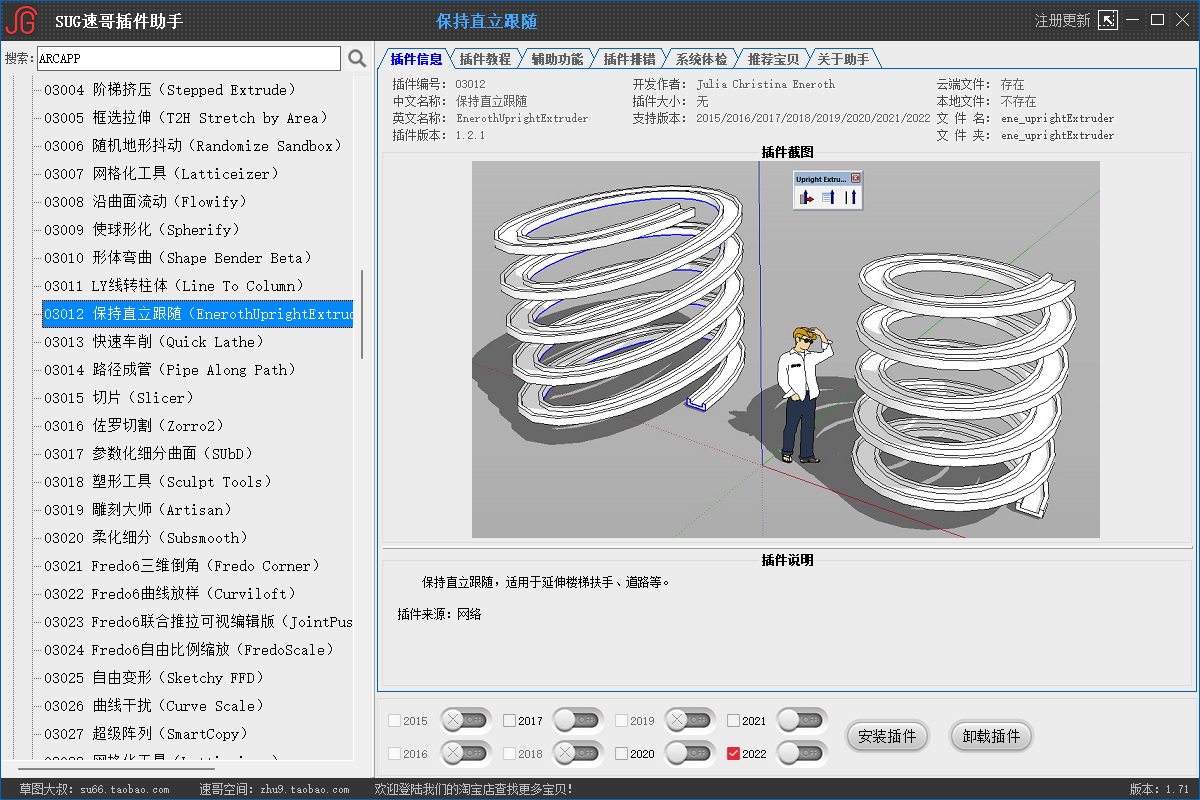Select 03021 Fredo6三维倒角 (Fredo Corner)
Screen dimensions: 1200x800
[x=183, y=566]
